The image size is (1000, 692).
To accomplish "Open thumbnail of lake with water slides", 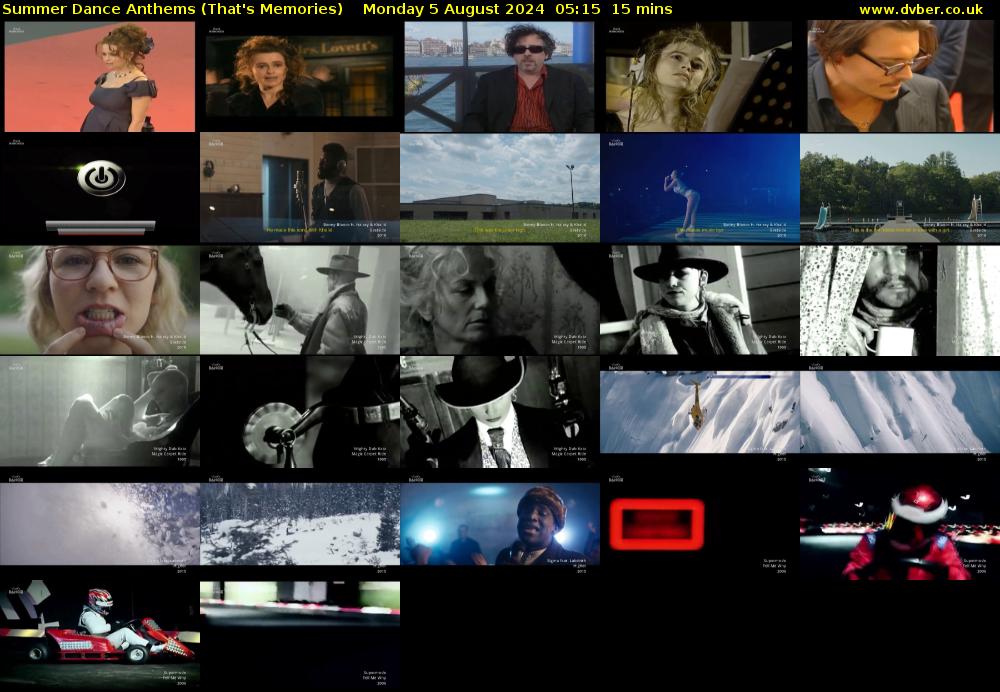I will tap(900, 188).
